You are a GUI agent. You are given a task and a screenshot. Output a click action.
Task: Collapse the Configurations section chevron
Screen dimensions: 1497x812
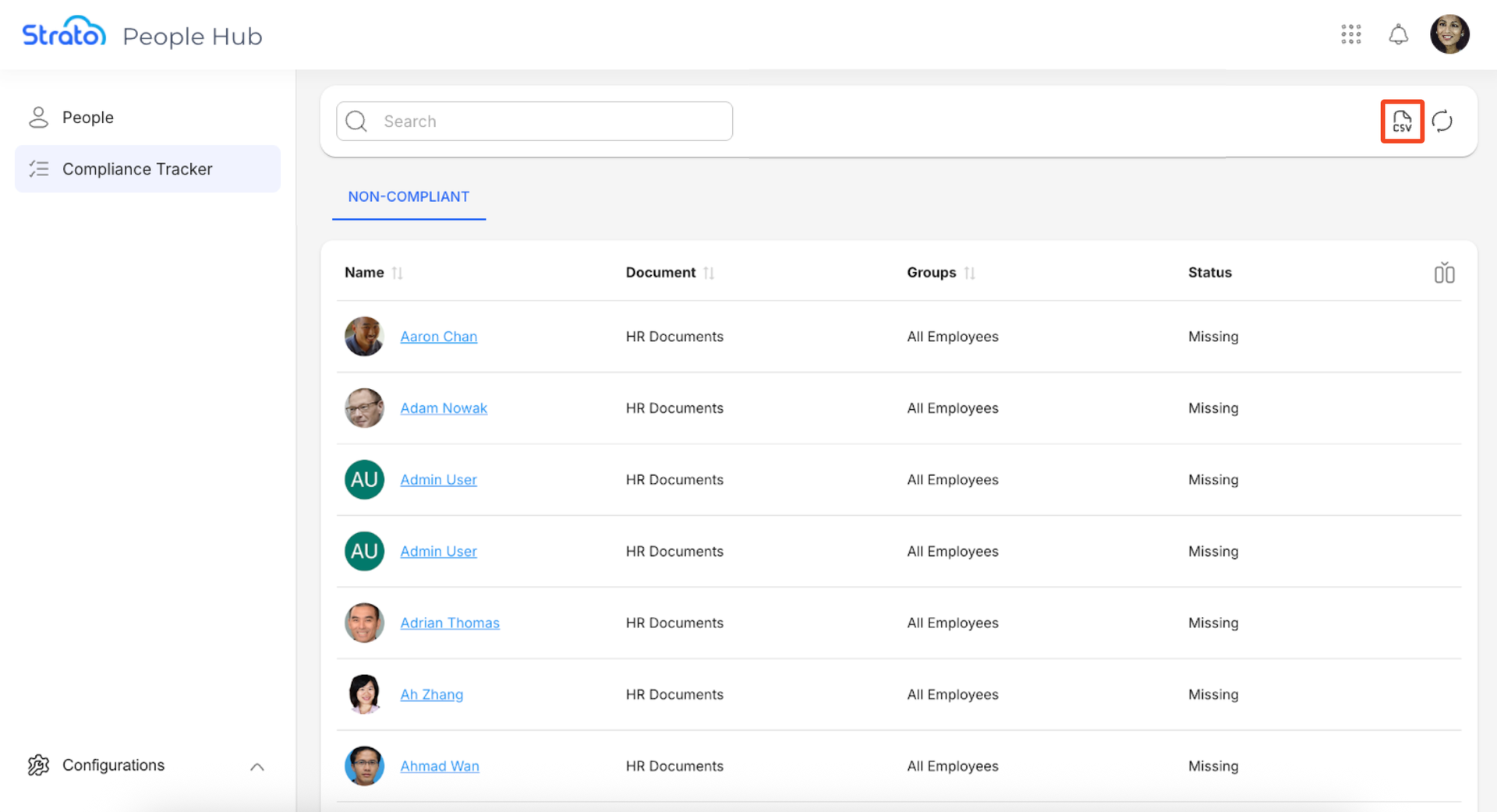(257, 767)
